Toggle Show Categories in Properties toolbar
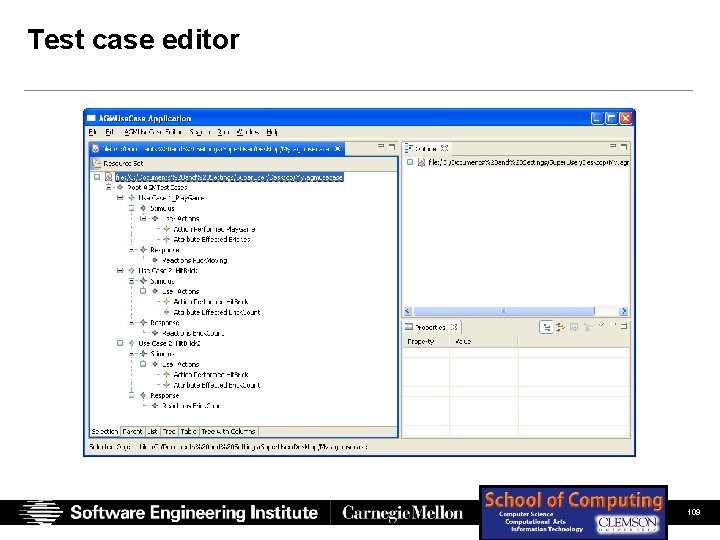Image resolution: width=720 pixels, height=540 pixels. click(x=546, y=327)
